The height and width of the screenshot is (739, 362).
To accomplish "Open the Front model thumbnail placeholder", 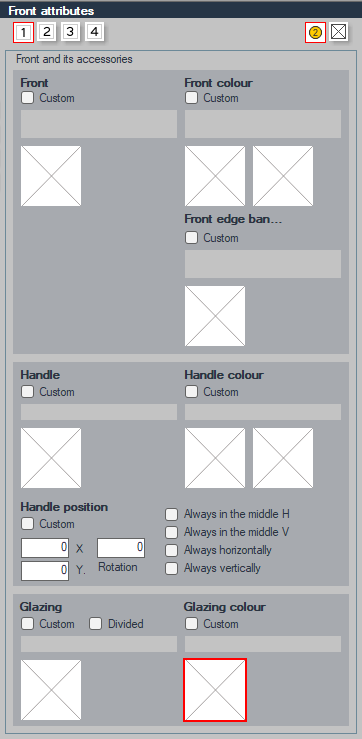I will pyautogui.click(x=51, y=176).
